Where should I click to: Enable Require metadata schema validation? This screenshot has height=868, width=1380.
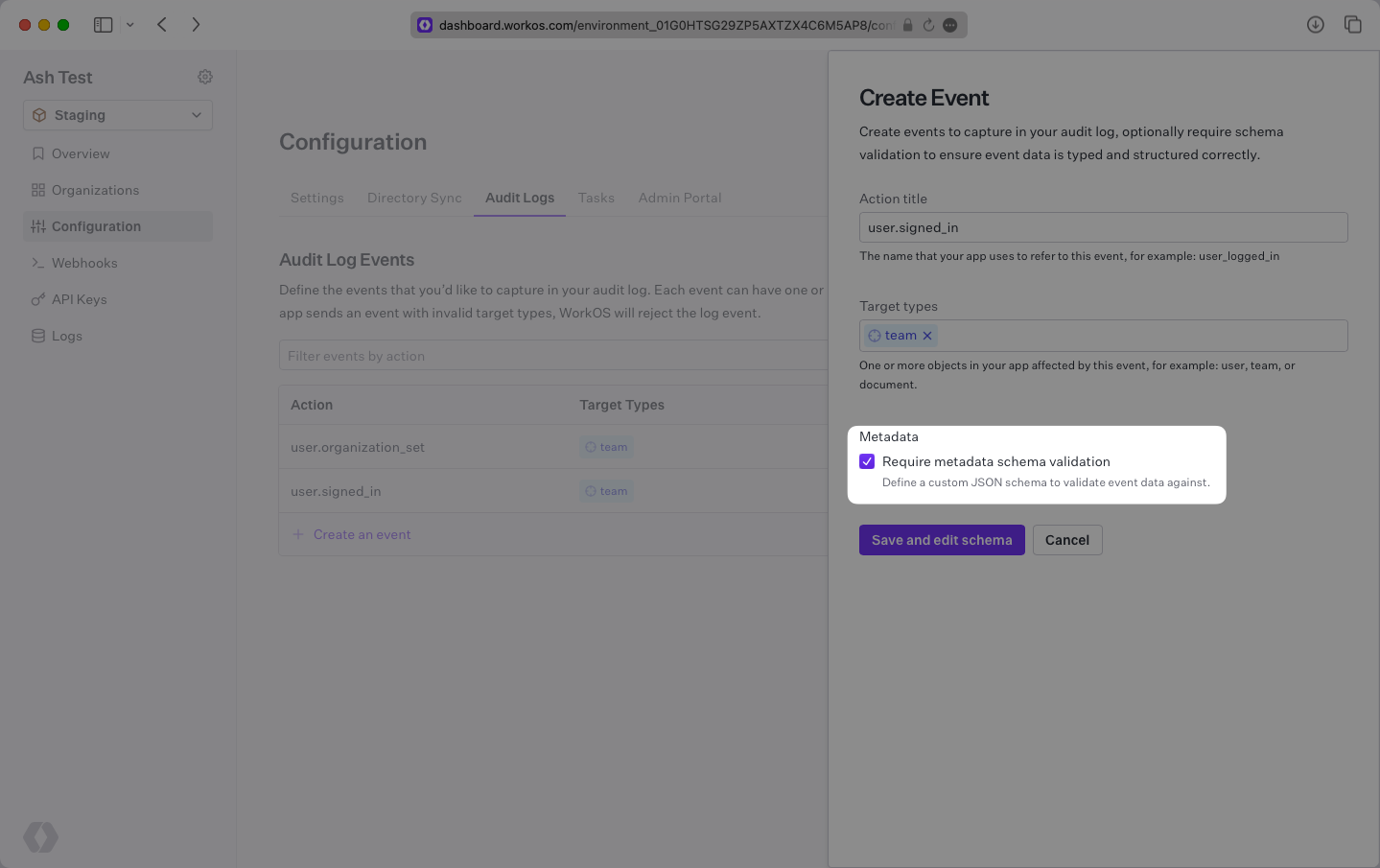[x=866, y=461]
